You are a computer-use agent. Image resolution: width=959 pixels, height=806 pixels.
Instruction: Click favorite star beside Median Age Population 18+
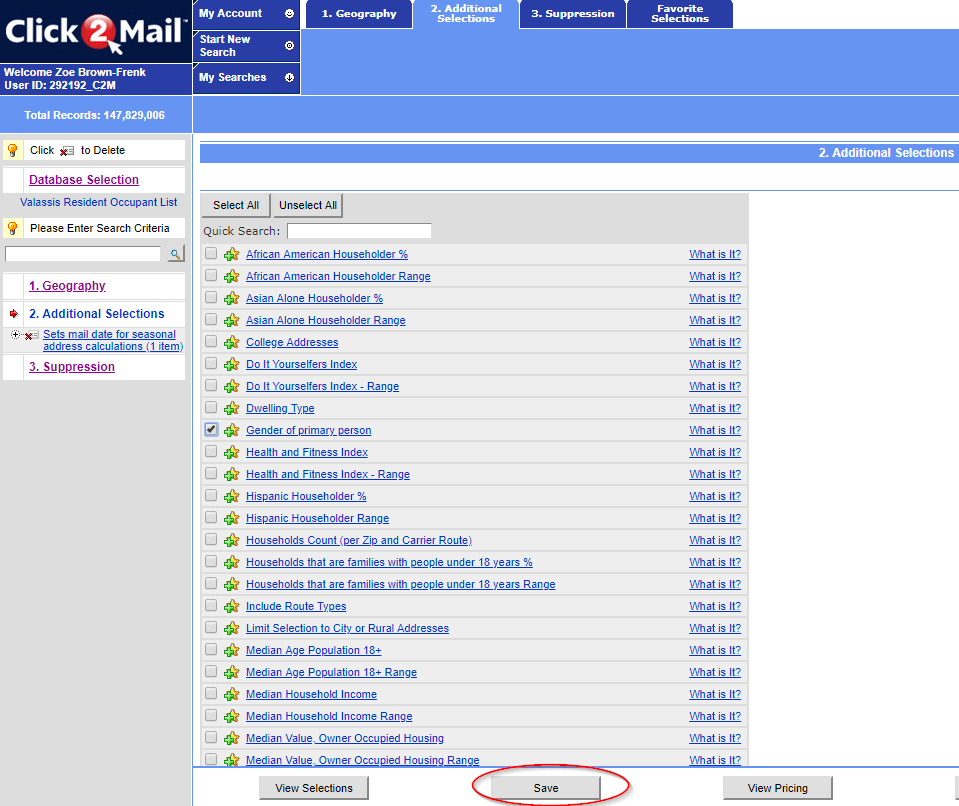(x=231, y=651)
